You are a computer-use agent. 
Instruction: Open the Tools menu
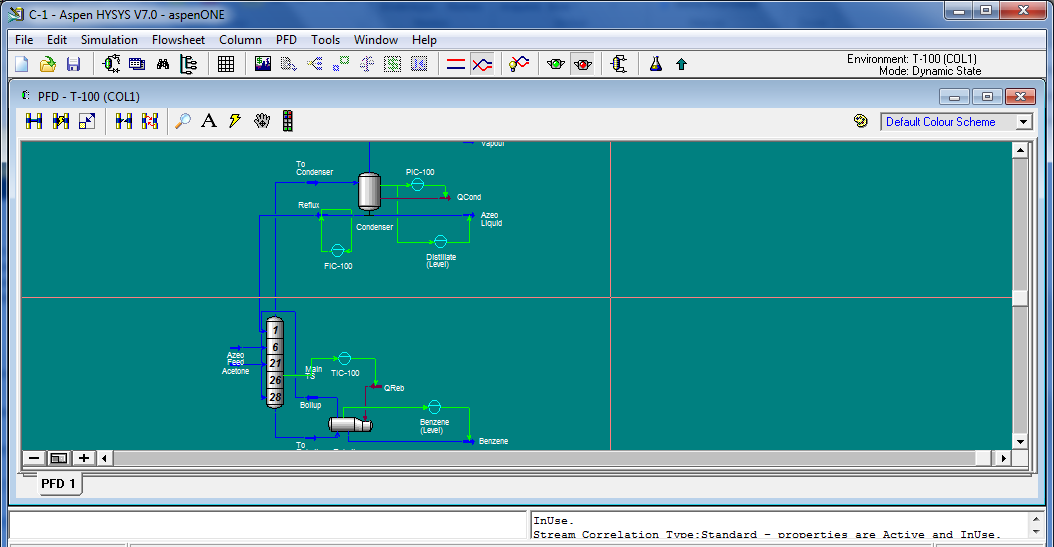pyautogui.click(x=325, y=40)
